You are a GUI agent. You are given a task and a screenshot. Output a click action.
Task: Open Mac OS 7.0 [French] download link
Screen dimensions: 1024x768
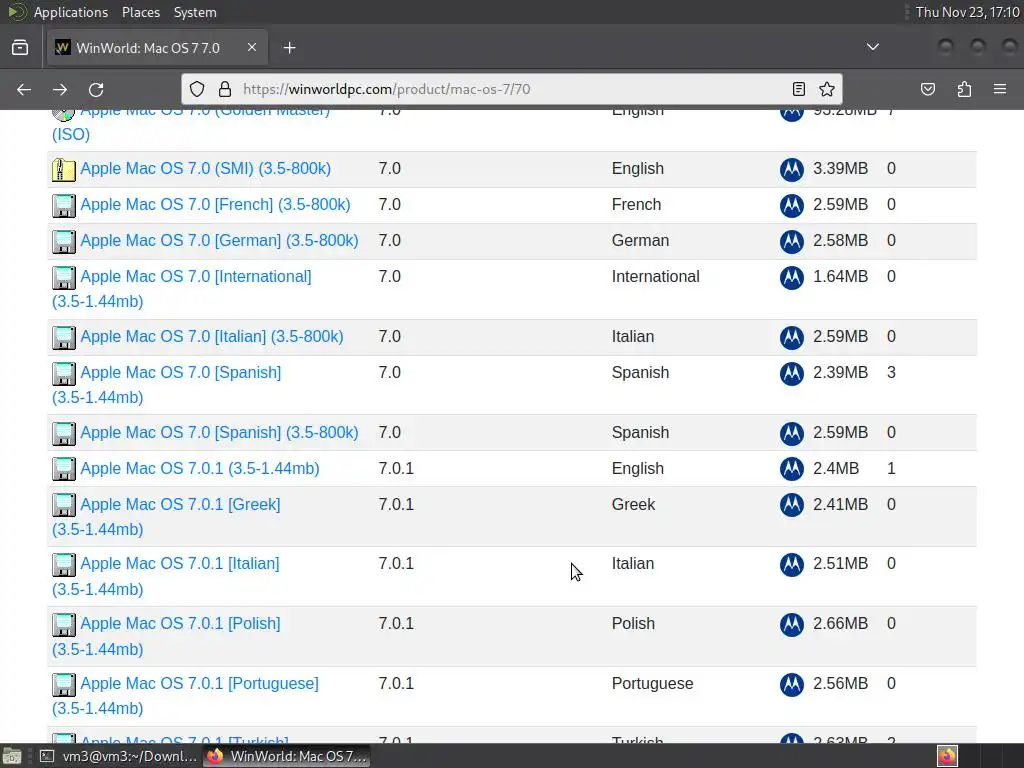click(215, 204)
